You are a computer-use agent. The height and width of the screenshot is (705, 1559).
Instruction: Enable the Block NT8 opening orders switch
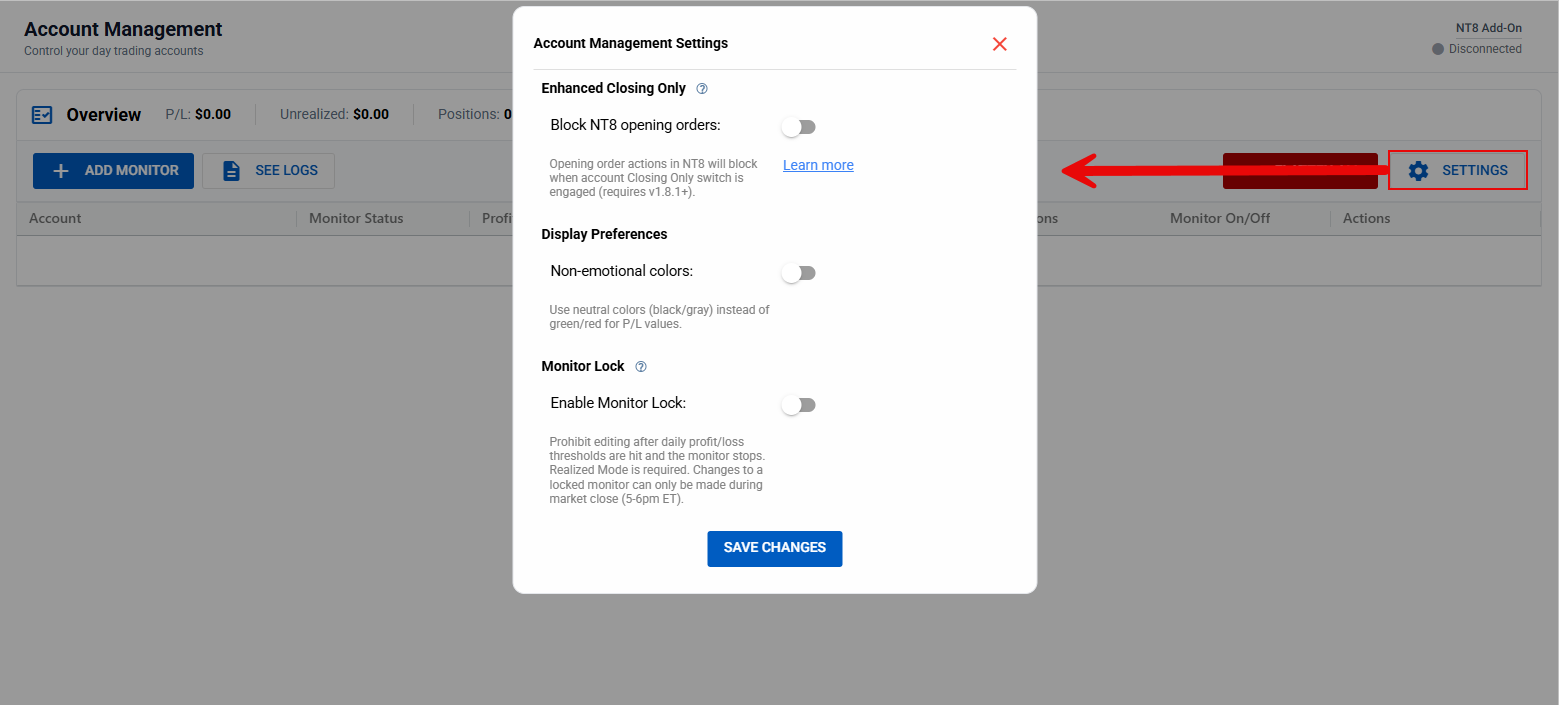point(799,127)
